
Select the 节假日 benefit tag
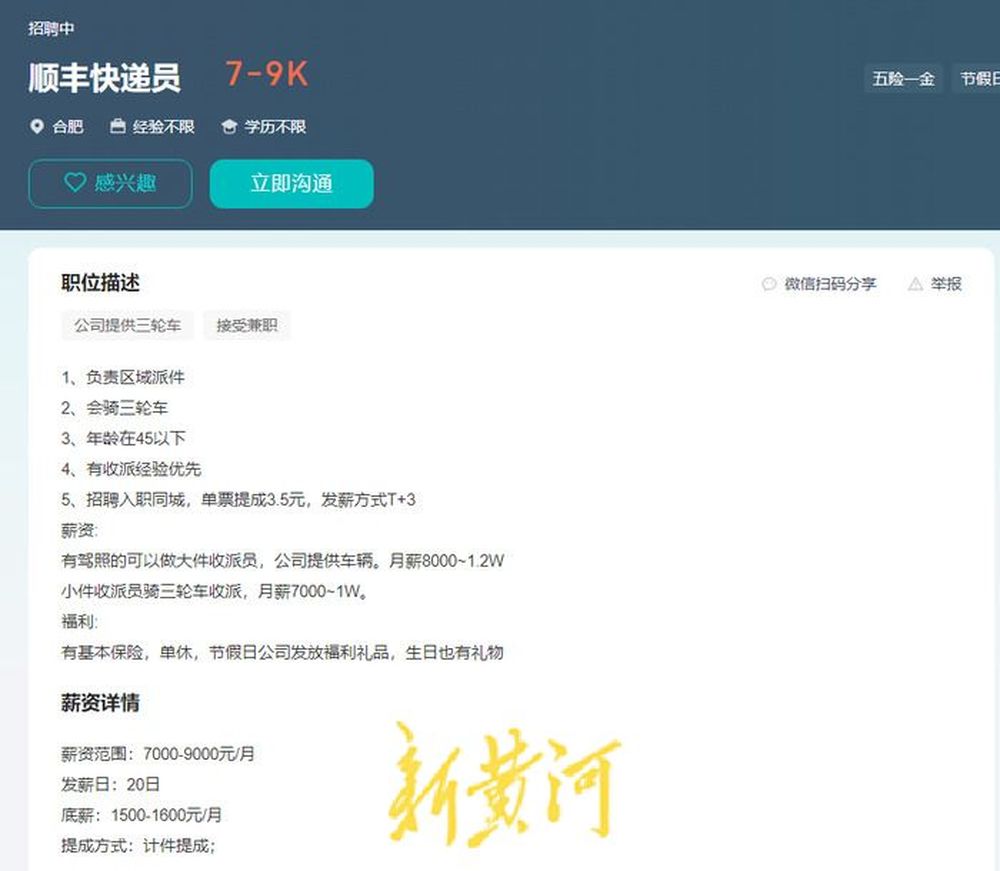[976, 78]
